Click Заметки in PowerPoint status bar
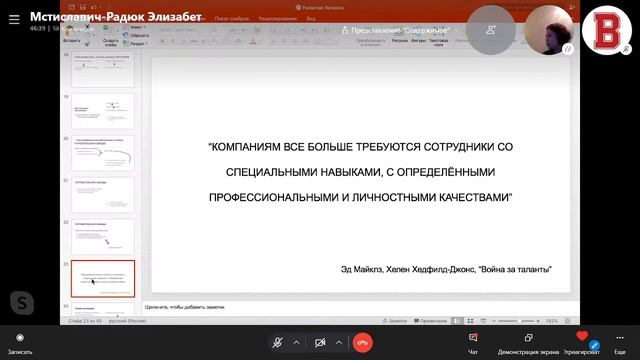Image resolution: width=640 pixels, height=360 pixels. 395,321
